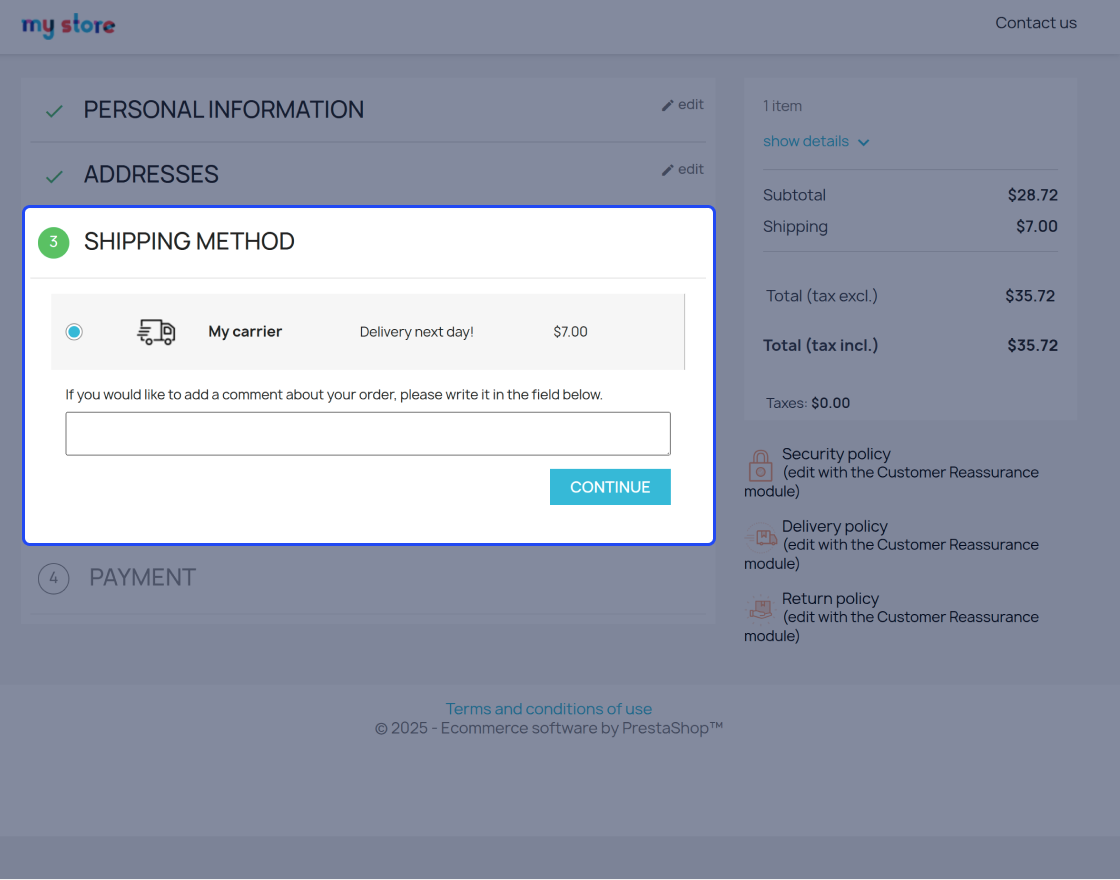The width and height of the screenshot is (1120, 880).
Task: Click the Return policy box icon
Action: 761,609
